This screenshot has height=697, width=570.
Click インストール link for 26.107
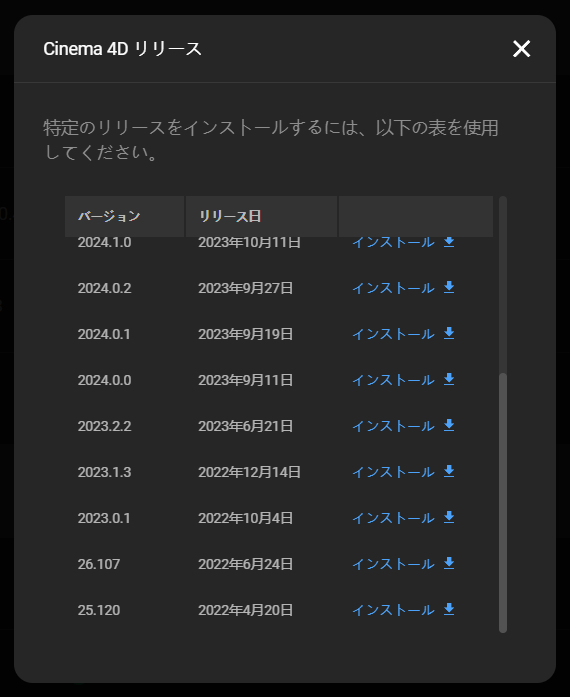click(393, 564)
